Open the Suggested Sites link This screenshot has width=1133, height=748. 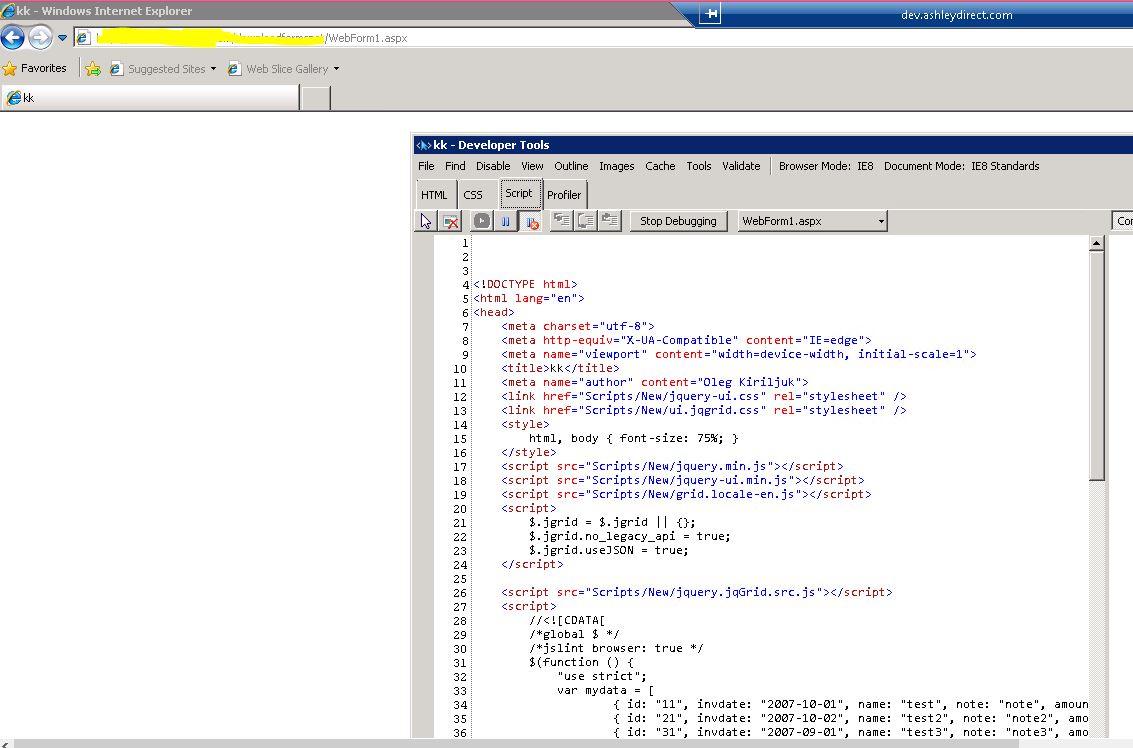coord(159,69)
